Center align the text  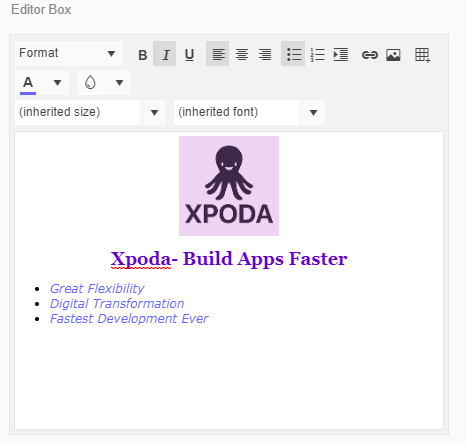(x=242, y=54)
